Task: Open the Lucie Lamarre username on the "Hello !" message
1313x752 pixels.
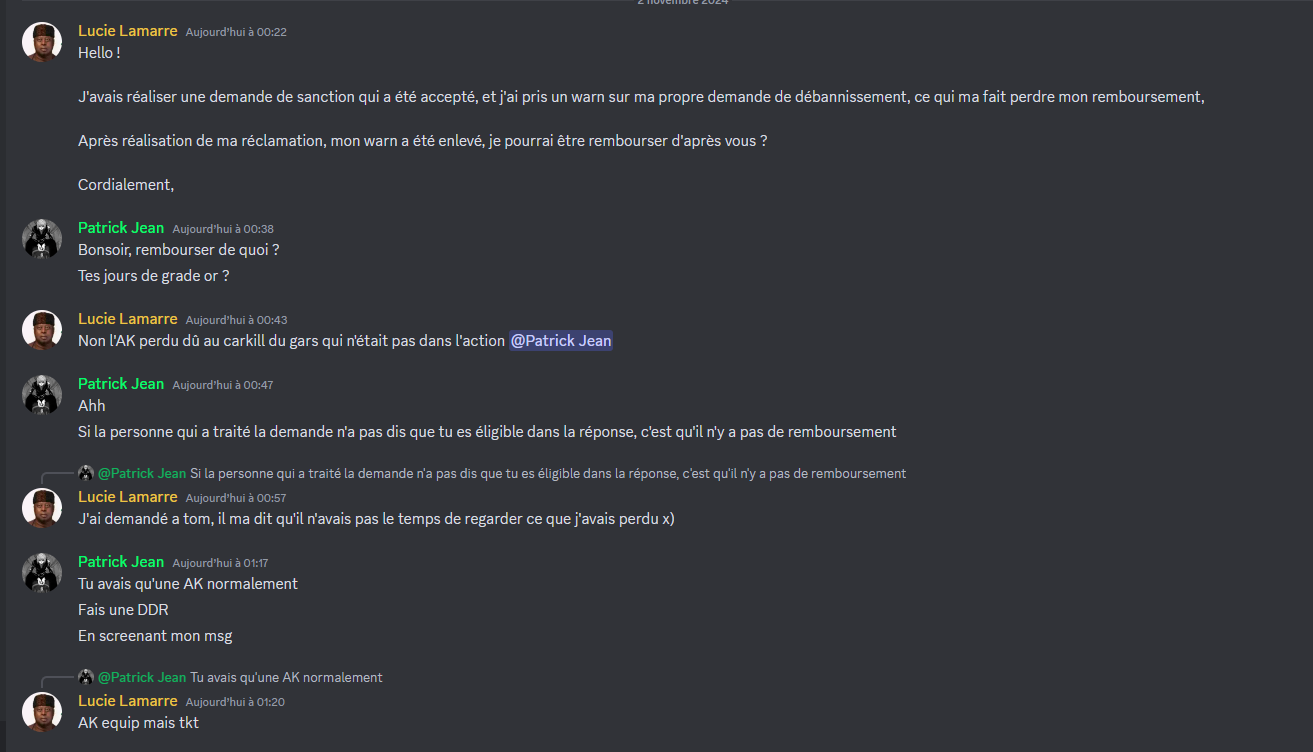Action: (x=127, y=31)
